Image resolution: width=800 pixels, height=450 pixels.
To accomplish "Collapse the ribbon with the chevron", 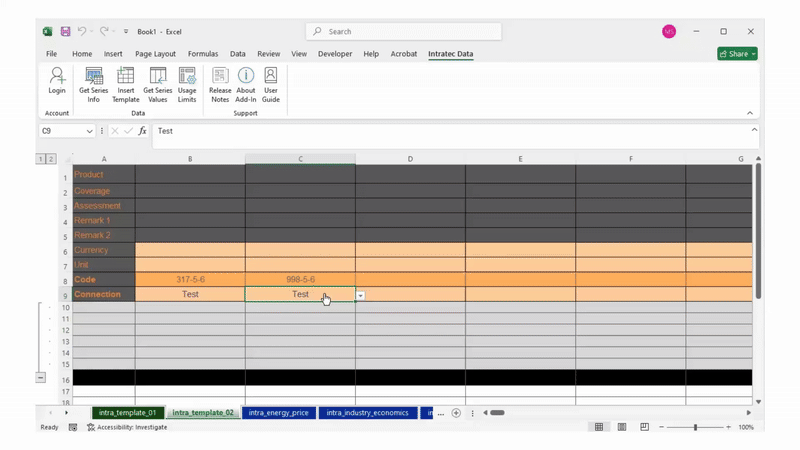I will pos(749,113).
